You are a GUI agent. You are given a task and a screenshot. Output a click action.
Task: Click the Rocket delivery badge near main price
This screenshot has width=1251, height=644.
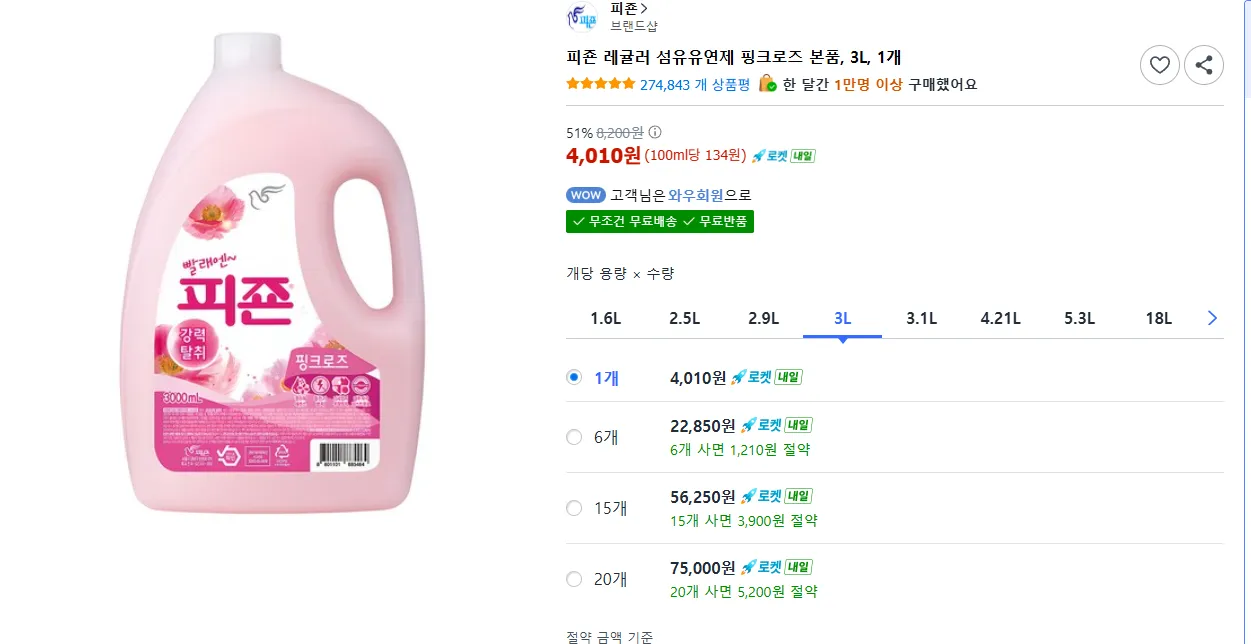783,156
